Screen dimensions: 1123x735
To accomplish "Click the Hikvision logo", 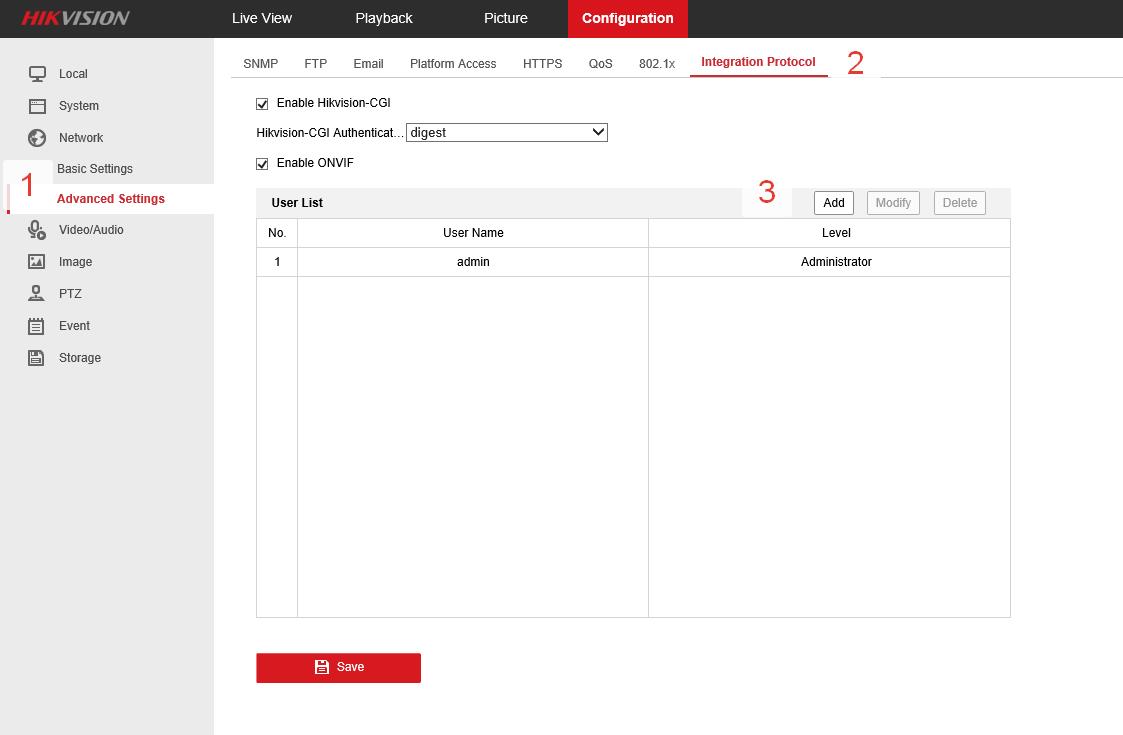I will [x=75, y=18].
